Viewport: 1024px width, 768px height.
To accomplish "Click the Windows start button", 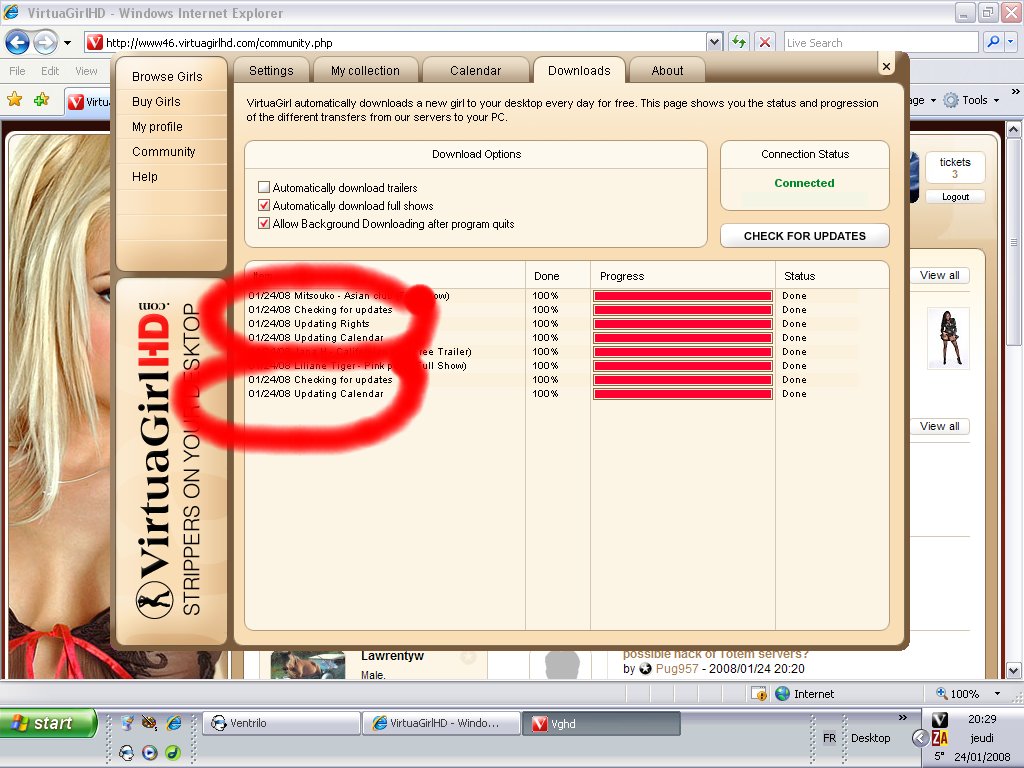I will 48,723.
